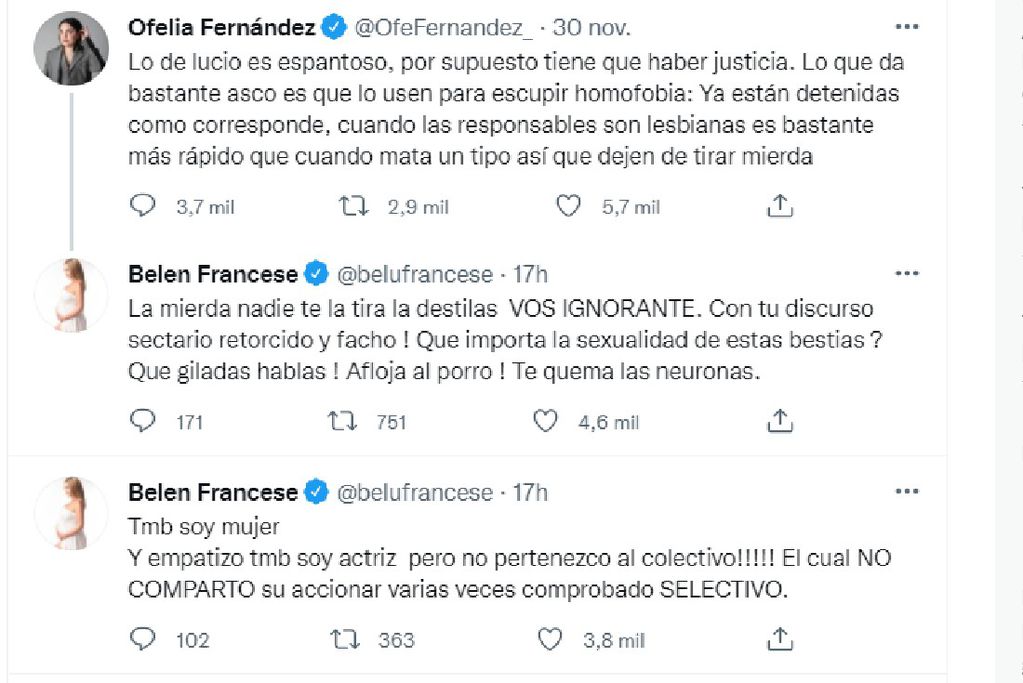Click Belen Francese's avatar on the last tweet
The width and height of the screenshot is (1023, 683).
70,513
